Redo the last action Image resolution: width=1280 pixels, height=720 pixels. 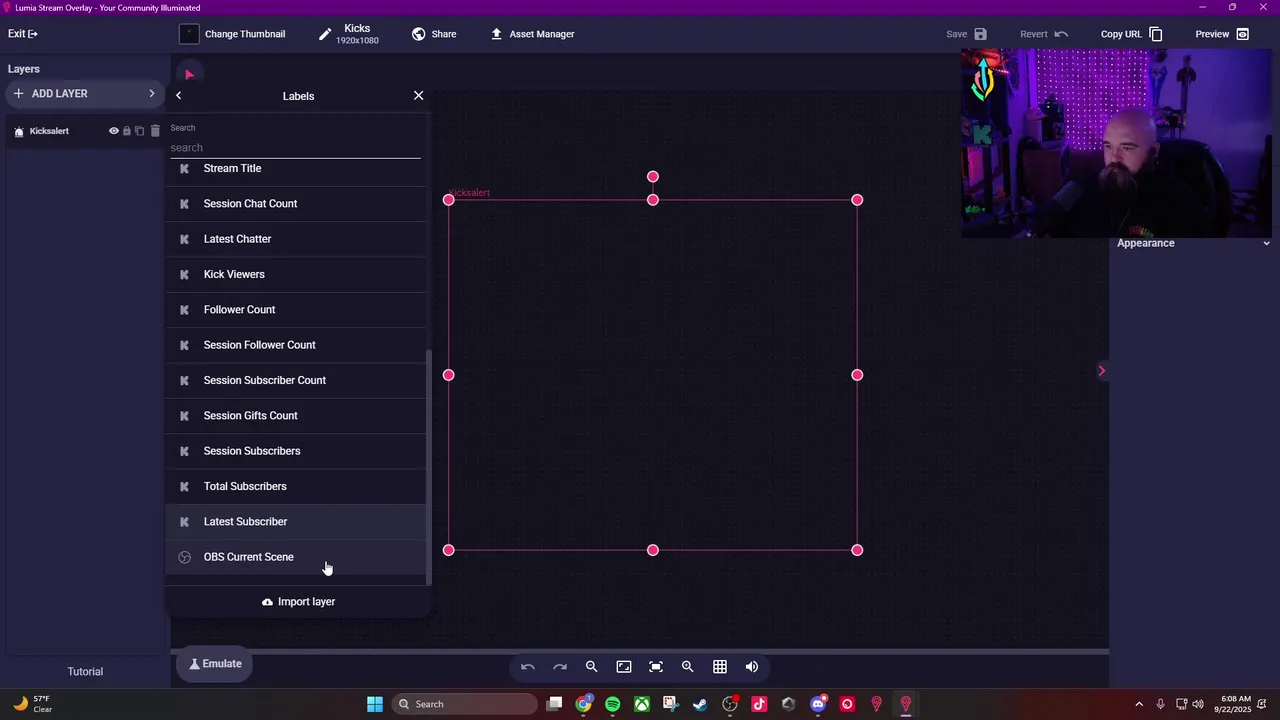560,667
